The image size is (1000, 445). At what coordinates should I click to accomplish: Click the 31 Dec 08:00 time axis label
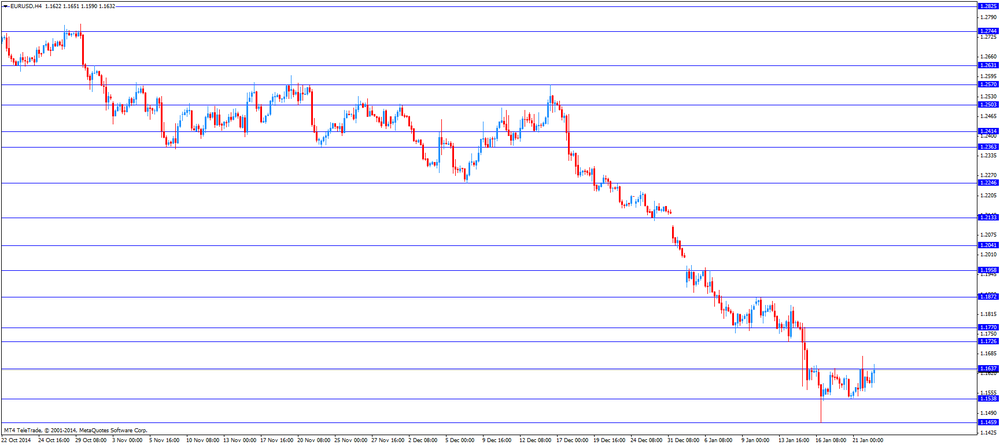click(682, 440)
